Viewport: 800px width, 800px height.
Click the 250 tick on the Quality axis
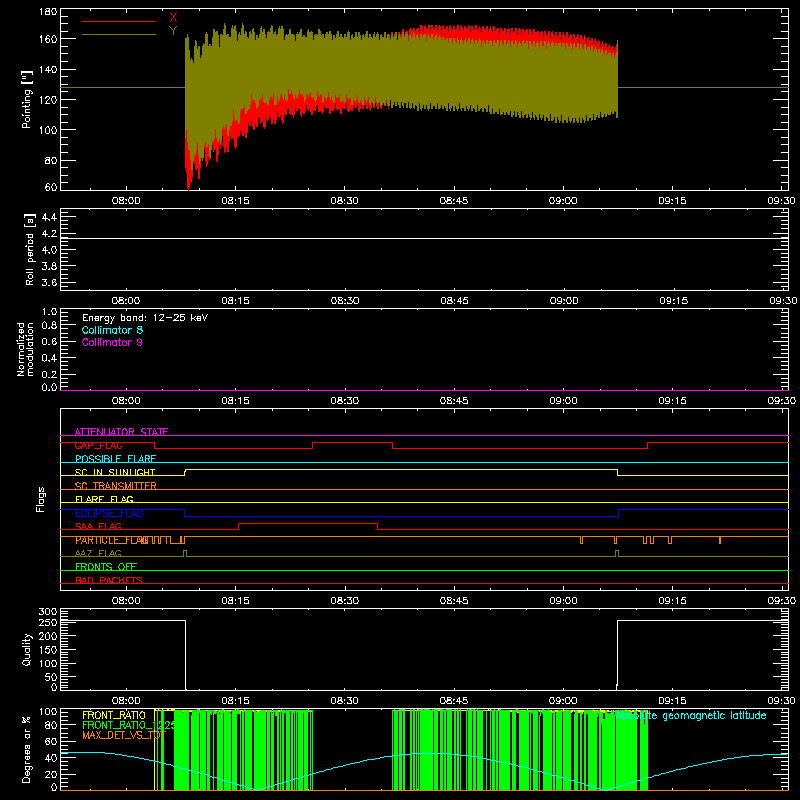[48, 622]
